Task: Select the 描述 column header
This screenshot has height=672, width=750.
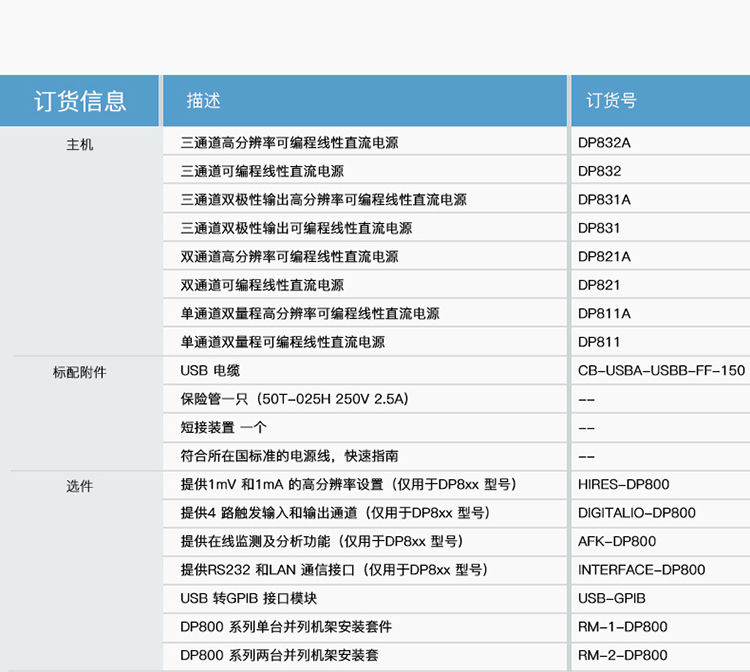Action: pos(203,101)
